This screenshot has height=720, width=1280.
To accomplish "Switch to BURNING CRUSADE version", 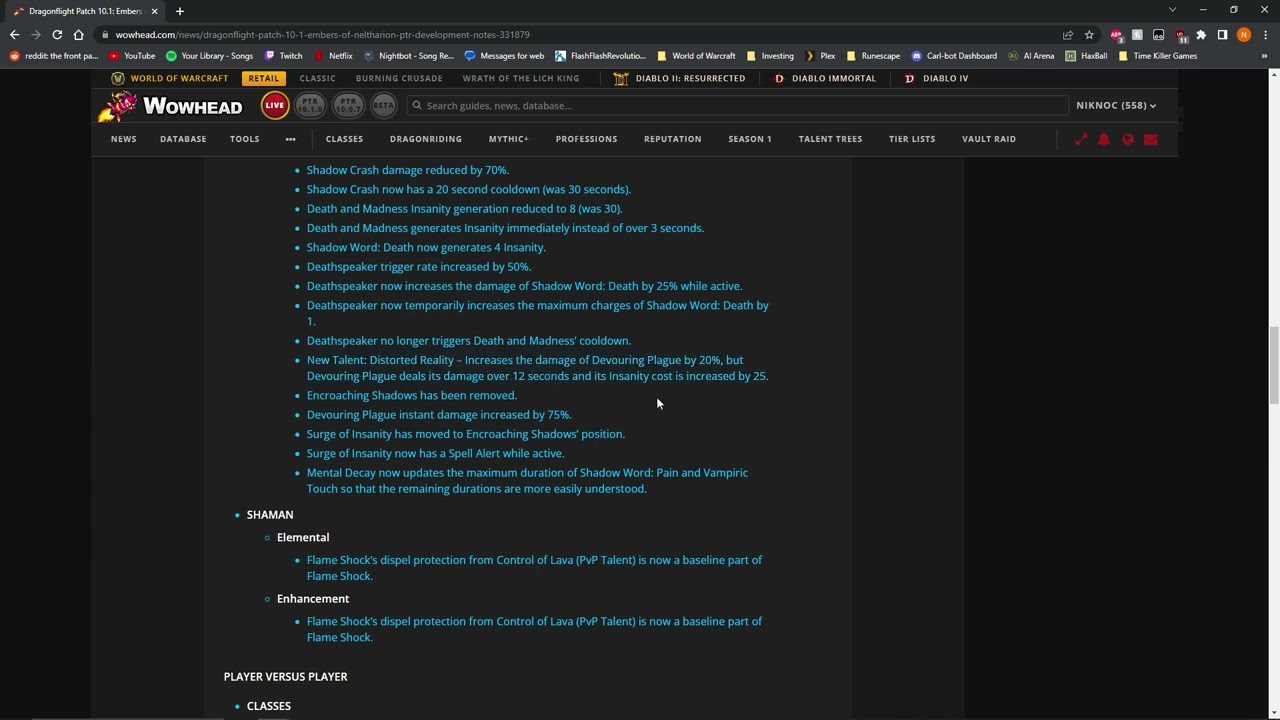I will pyautogui.click(x=399, y=78).
